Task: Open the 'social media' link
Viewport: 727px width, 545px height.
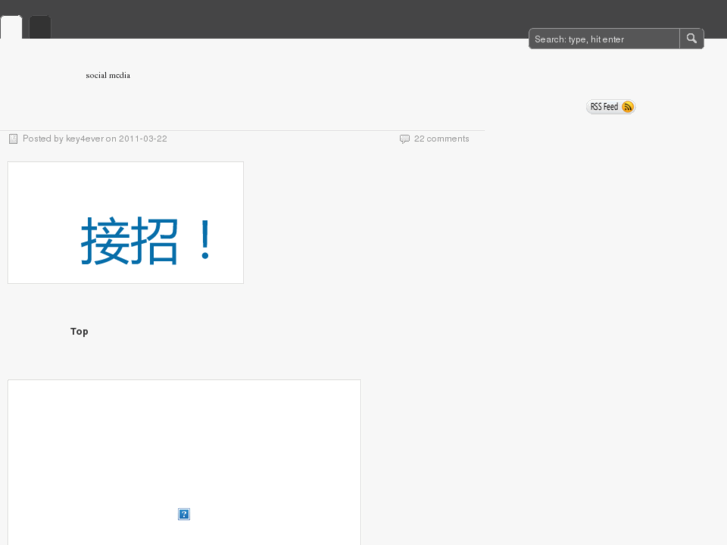Action: (x=108, y=75)
